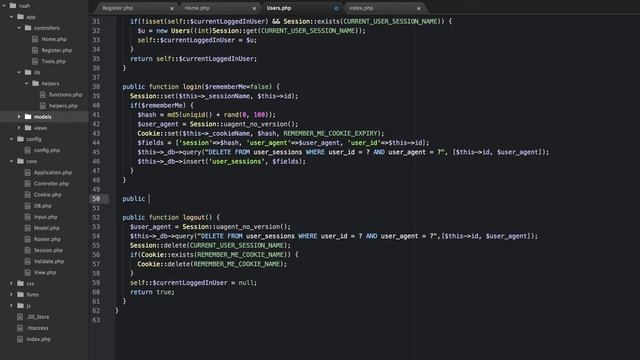Click the .htaccess file icon
Viewport: 640px width, 360px height.
[x=20, y=328]
